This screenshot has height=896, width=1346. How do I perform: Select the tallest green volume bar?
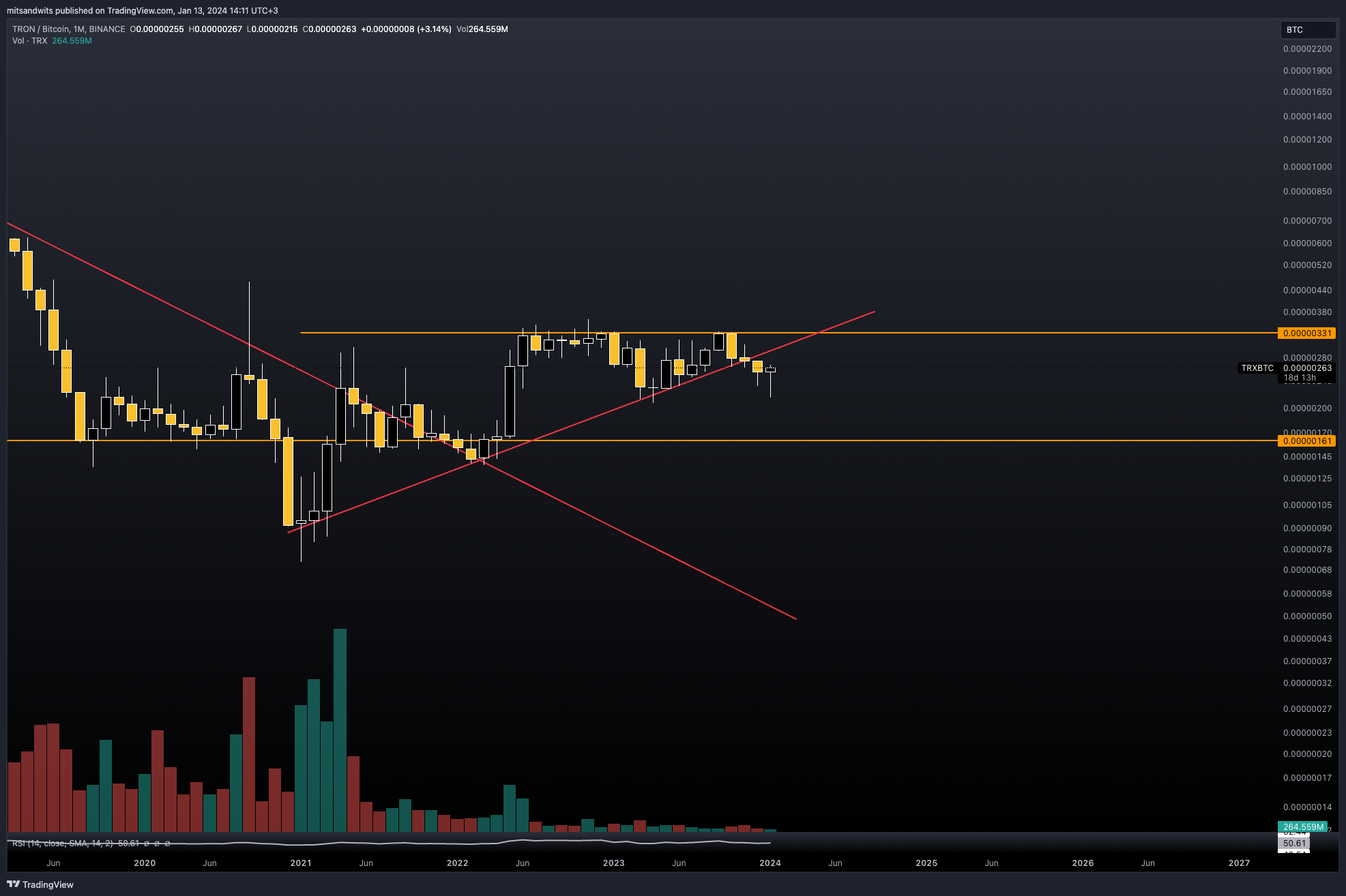[x=340, y=730]
